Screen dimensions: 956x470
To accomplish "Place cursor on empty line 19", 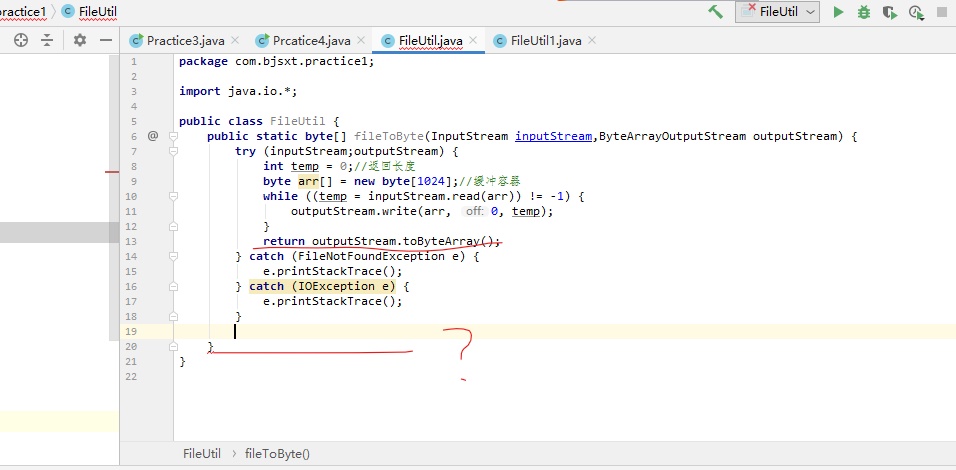I will (x=565, y=331).
